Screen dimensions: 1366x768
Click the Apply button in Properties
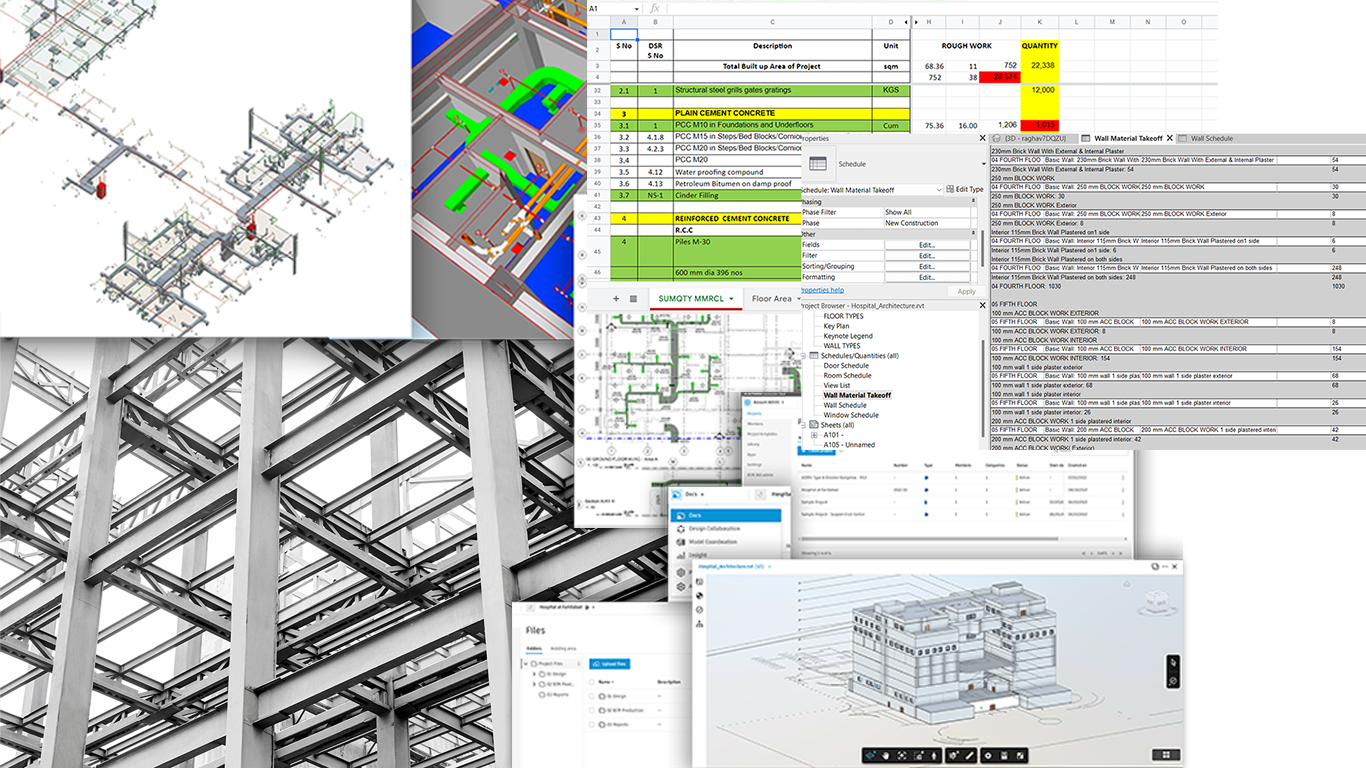point(966,292)
